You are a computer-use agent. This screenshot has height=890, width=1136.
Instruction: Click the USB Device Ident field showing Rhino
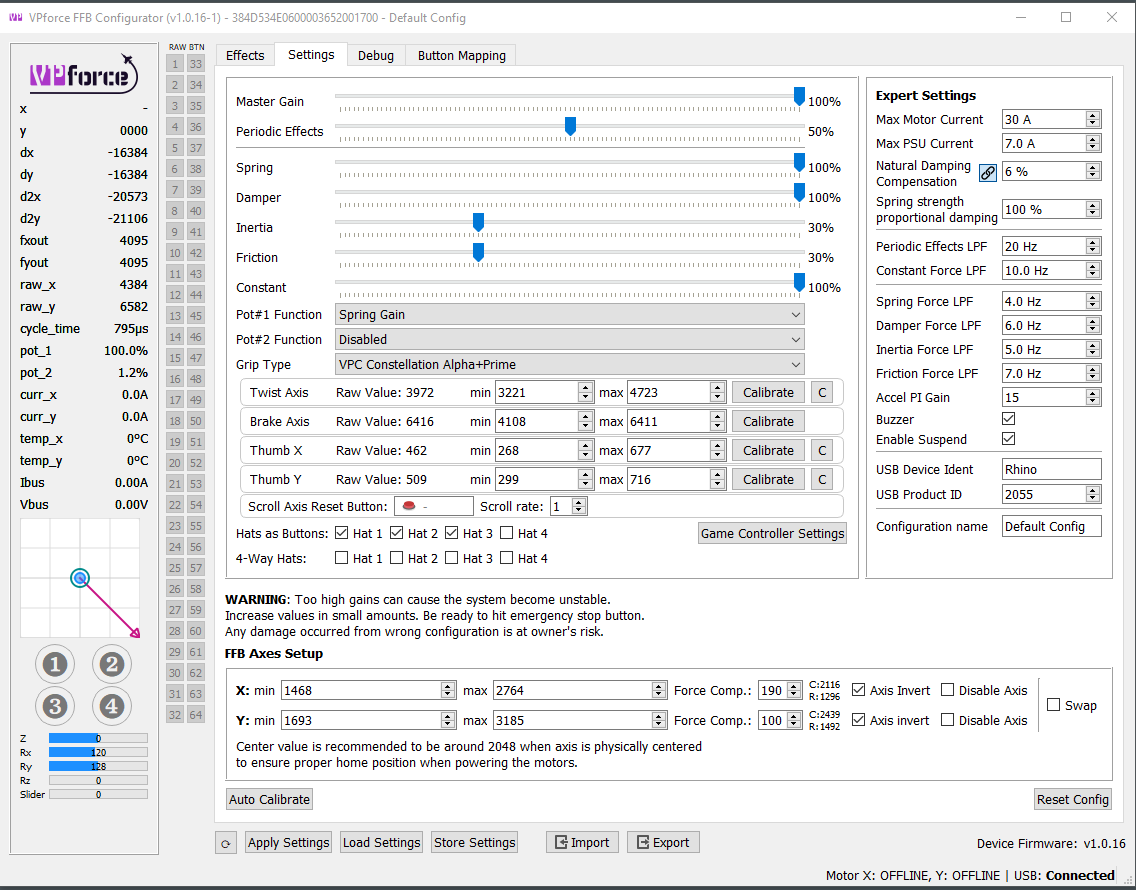pyautogui.click(x=1051, y=468)
